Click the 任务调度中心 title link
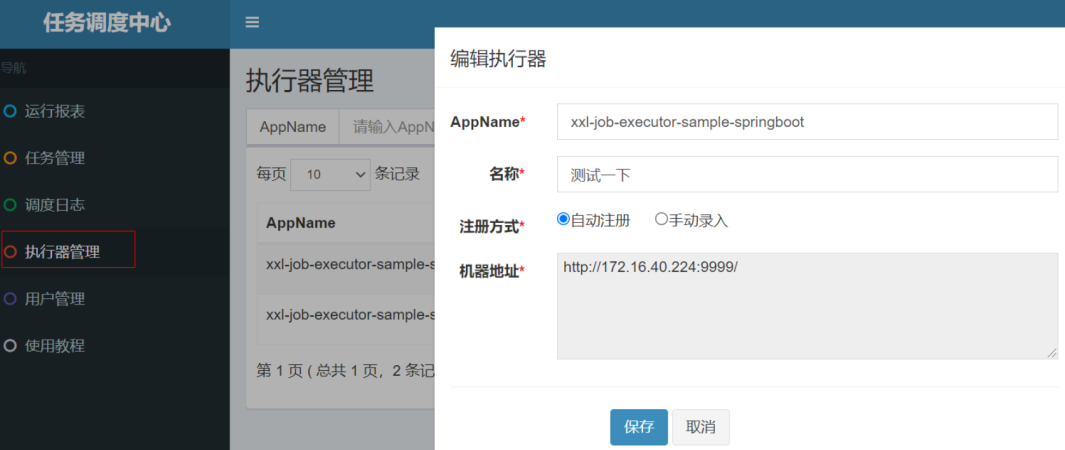 click(x=107, y=23)
